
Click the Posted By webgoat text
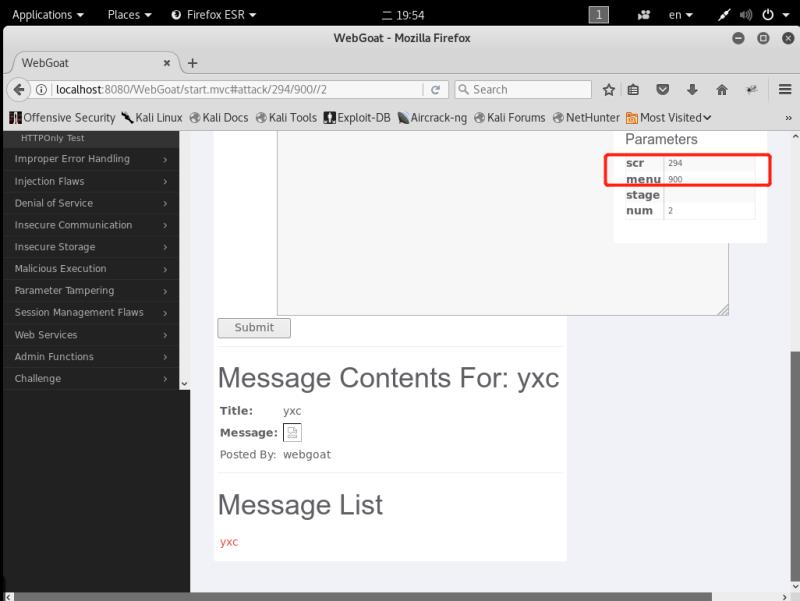point(276,455)
